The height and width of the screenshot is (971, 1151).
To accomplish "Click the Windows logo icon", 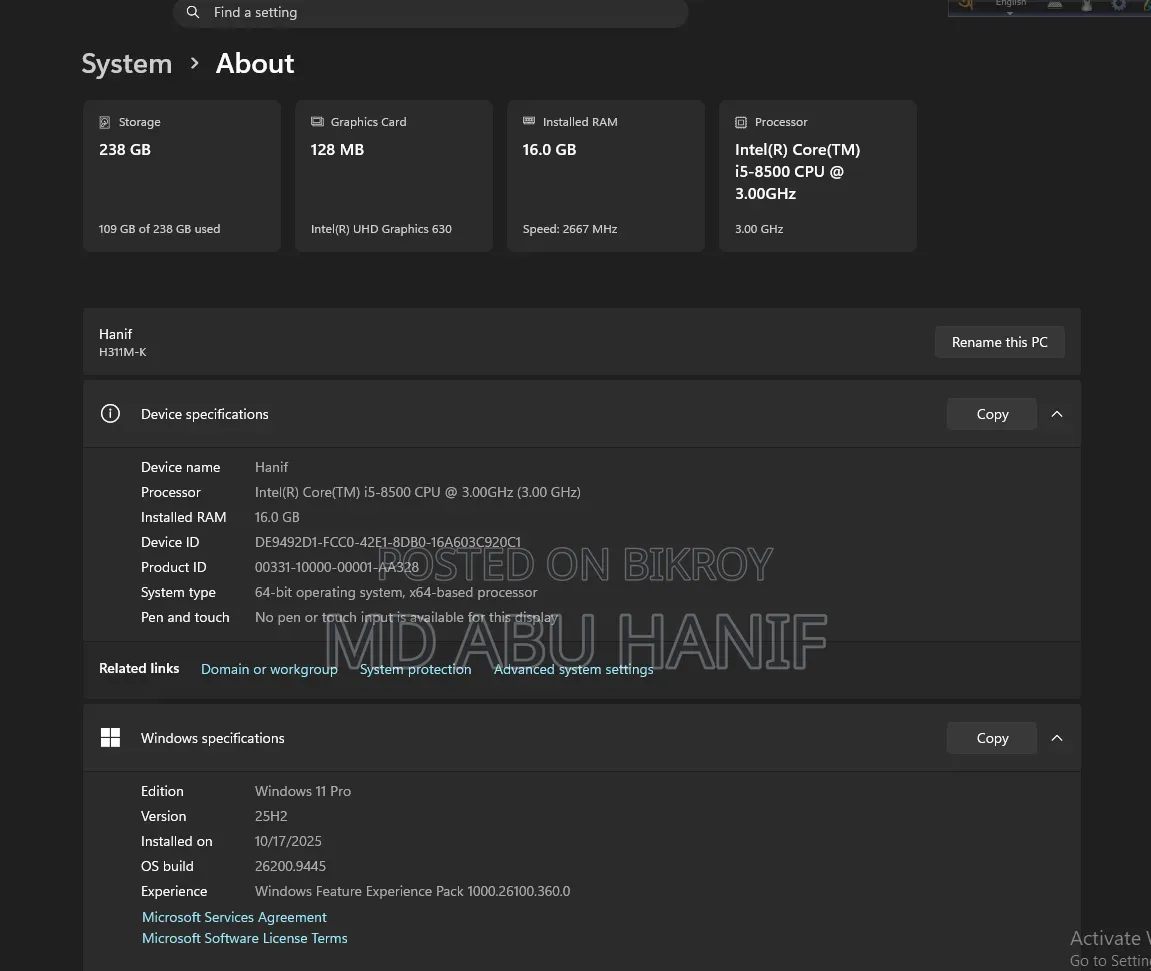I will (x=110, y=738).
